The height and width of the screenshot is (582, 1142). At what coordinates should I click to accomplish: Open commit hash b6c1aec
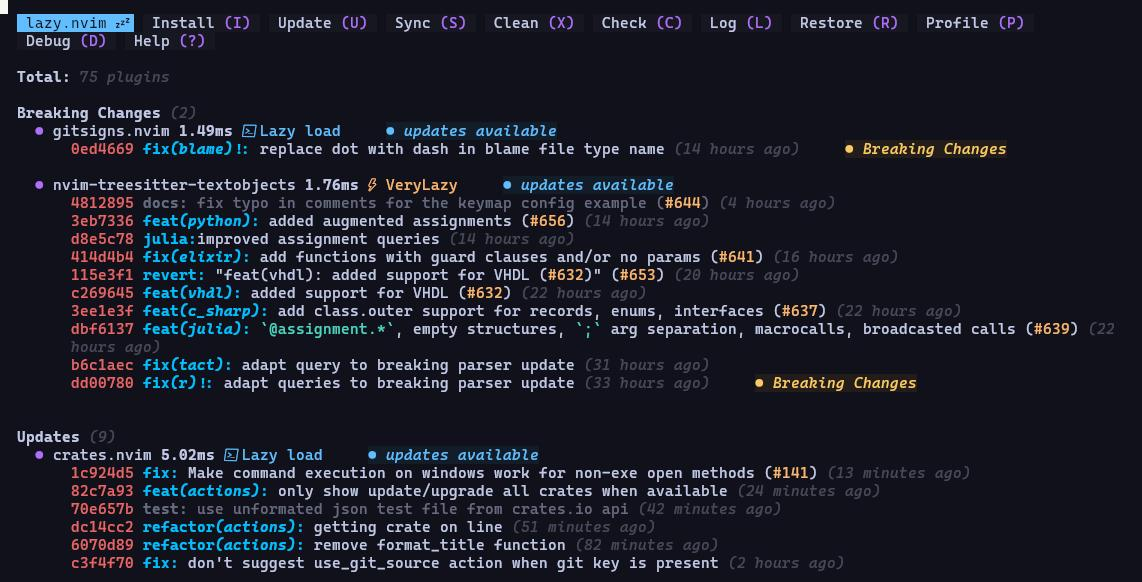[102, 365]
